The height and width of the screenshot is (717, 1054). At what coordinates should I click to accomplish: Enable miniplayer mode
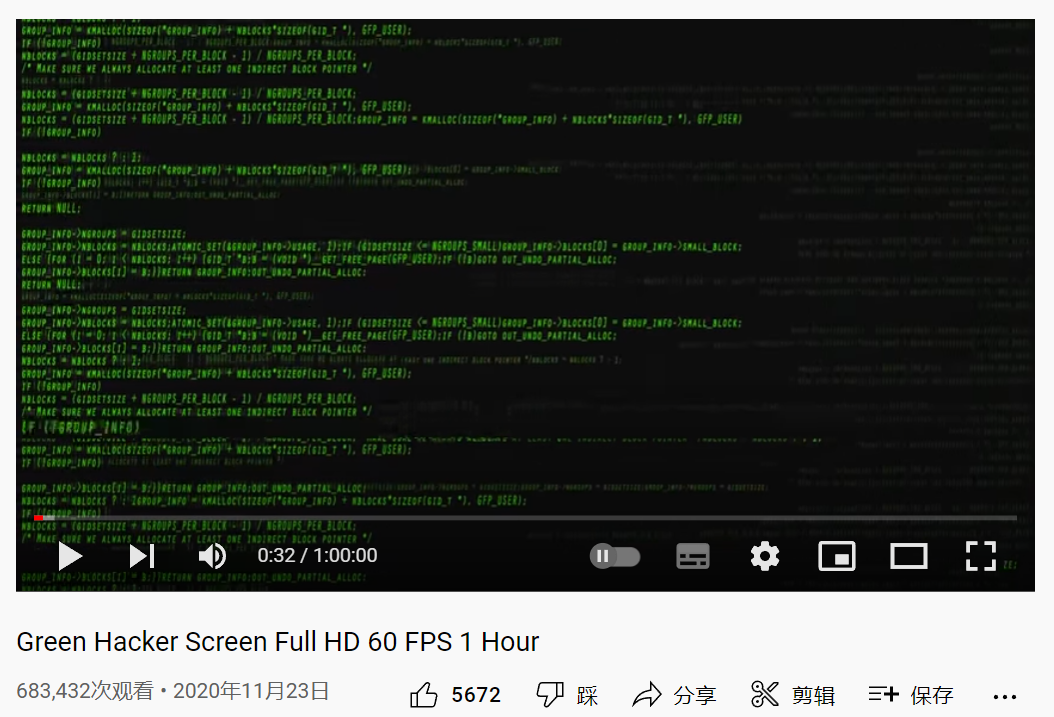[837, 556]
